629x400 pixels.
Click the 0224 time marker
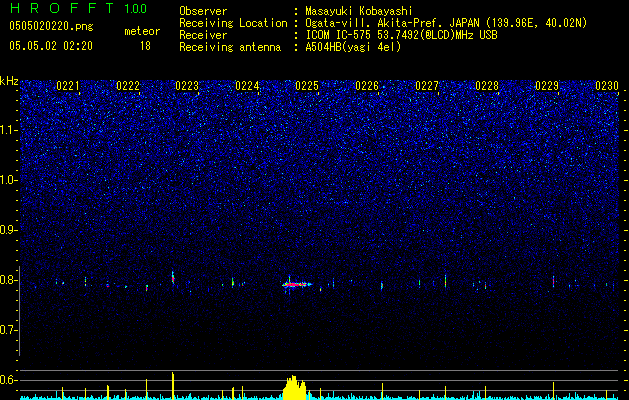pyautogui.click(x=247, y=86)
